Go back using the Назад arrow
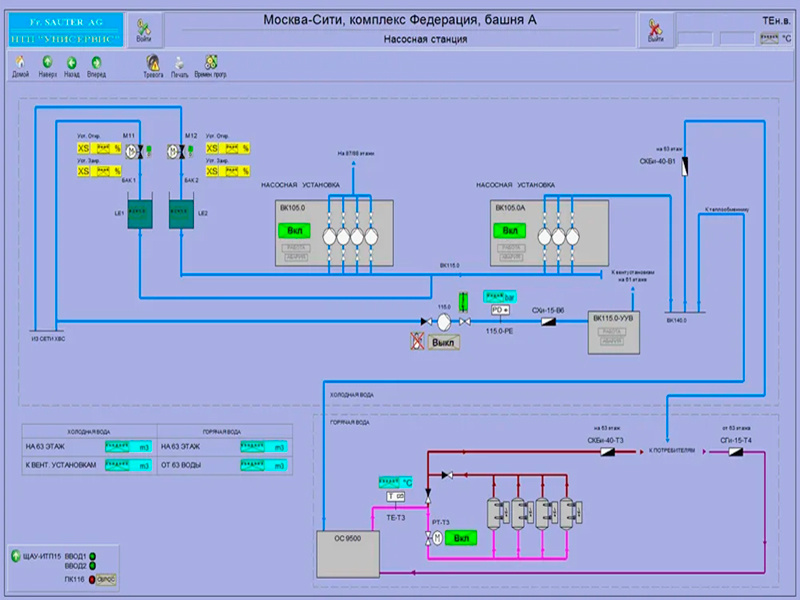Viewport: 800px width, 600px height. click(x=72, y=63)
